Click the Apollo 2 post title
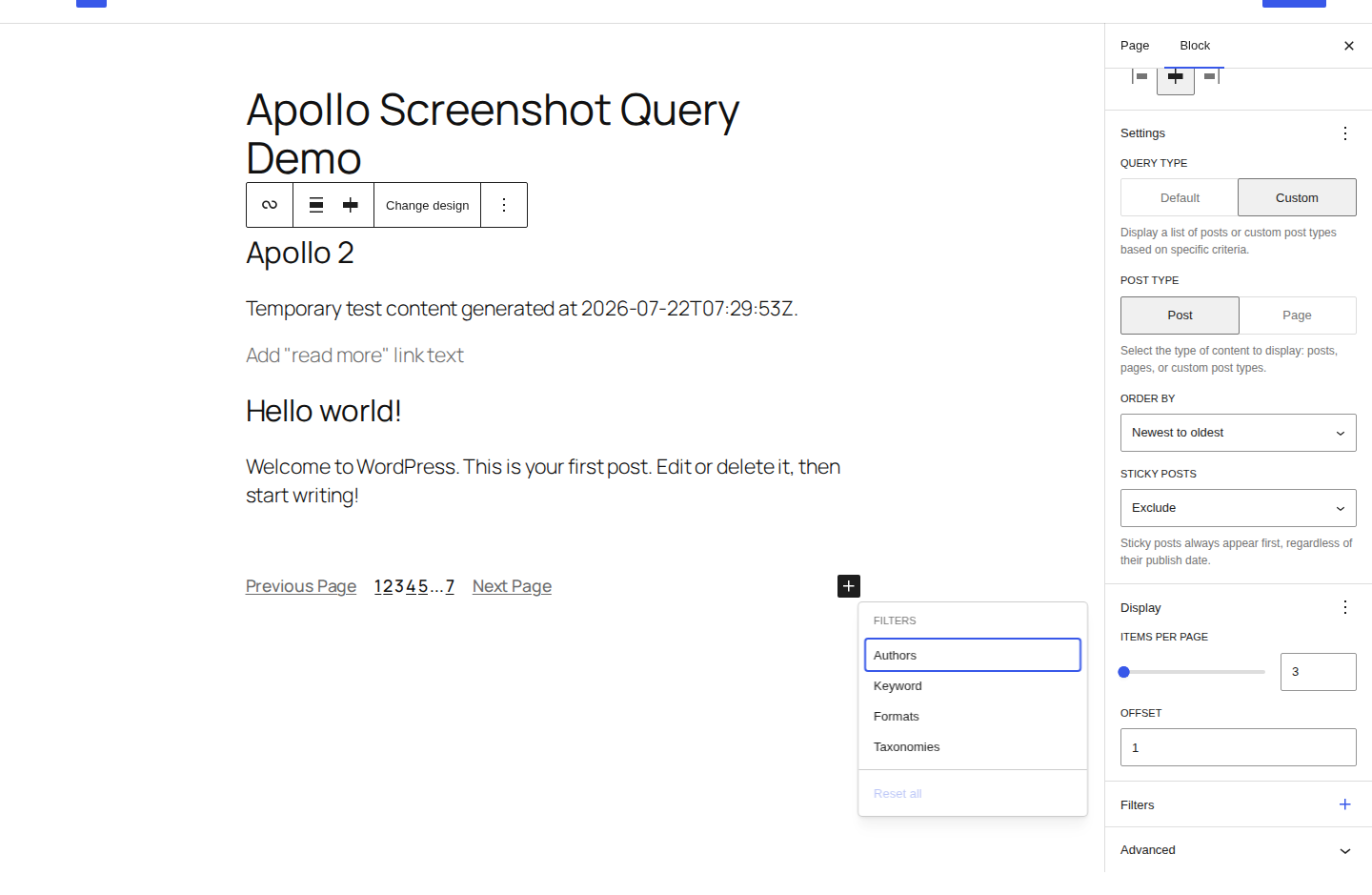Screen dimensions: 1372x895 (300, 253)
